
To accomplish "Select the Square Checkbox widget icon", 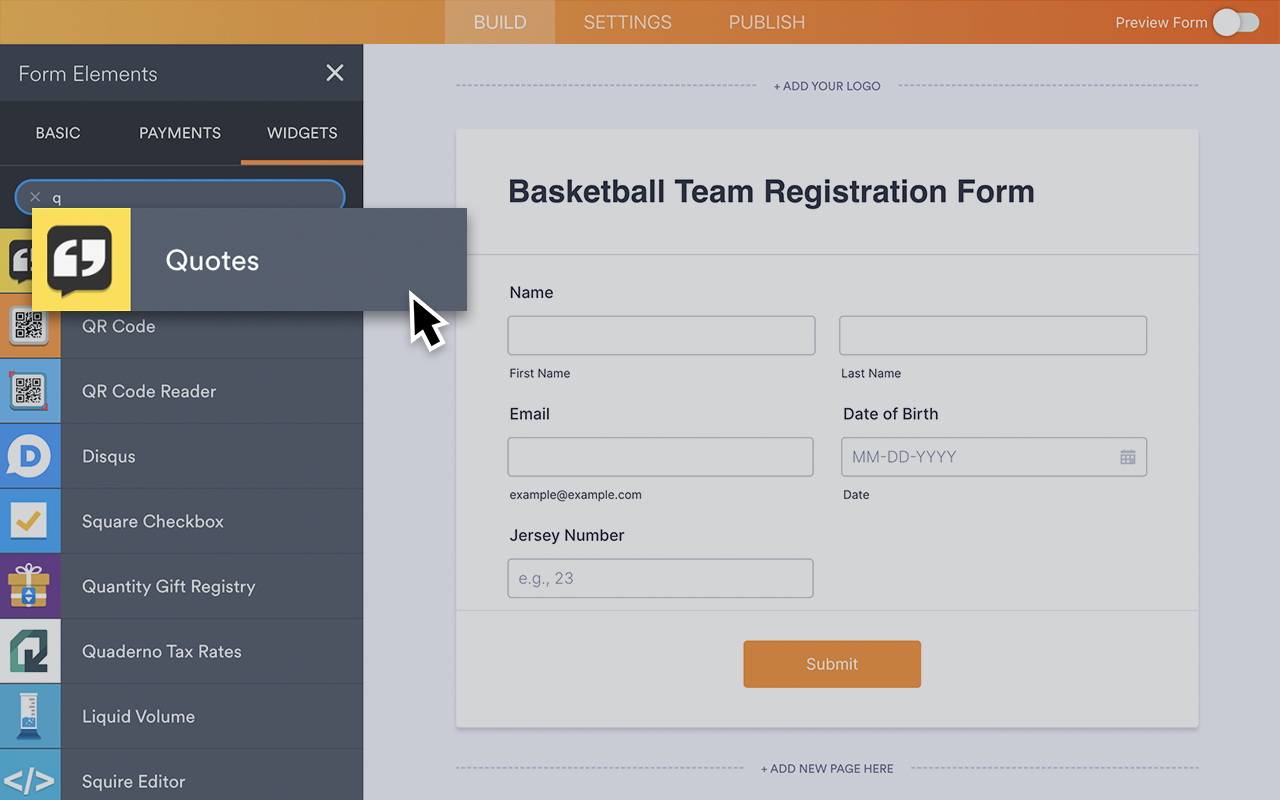I will (30, 521).
